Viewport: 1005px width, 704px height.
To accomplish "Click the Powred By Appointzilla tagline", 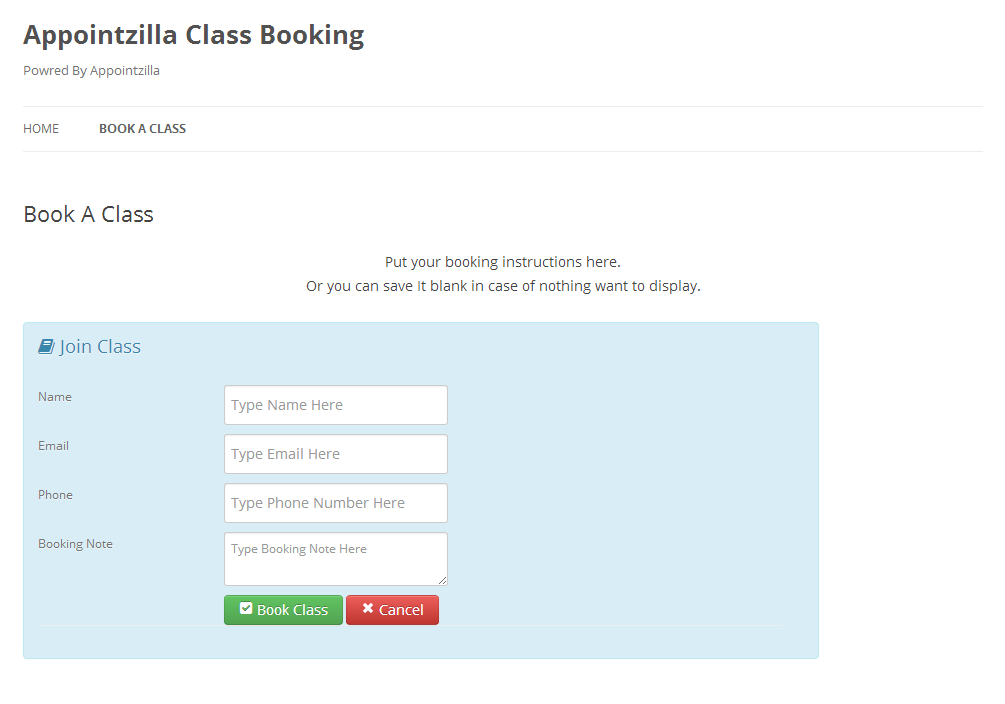I will coord(91,71).
